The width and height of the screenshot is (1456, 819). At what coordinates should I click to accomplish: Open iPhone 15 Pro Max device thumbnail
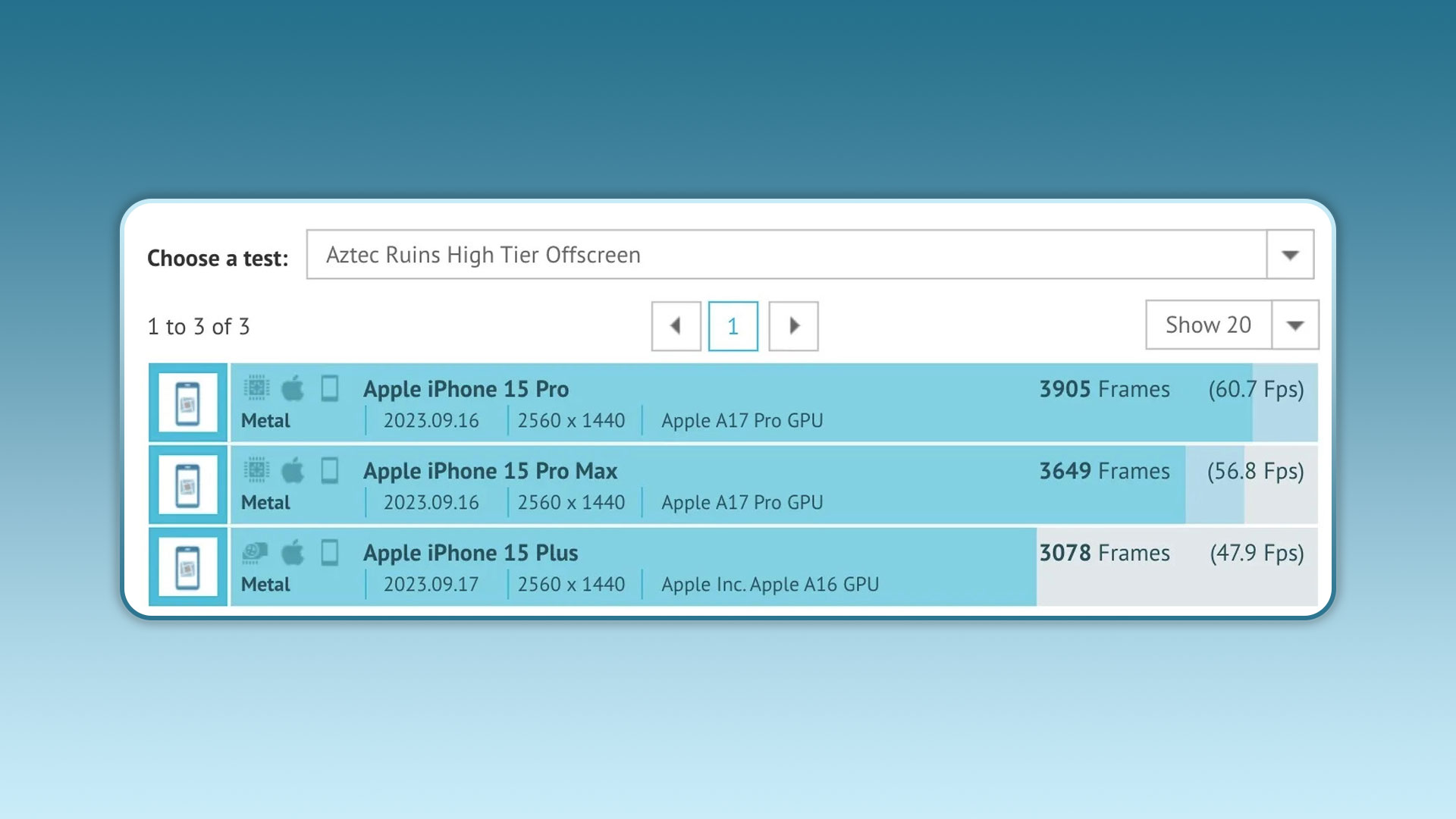click(x=188, y=485)
